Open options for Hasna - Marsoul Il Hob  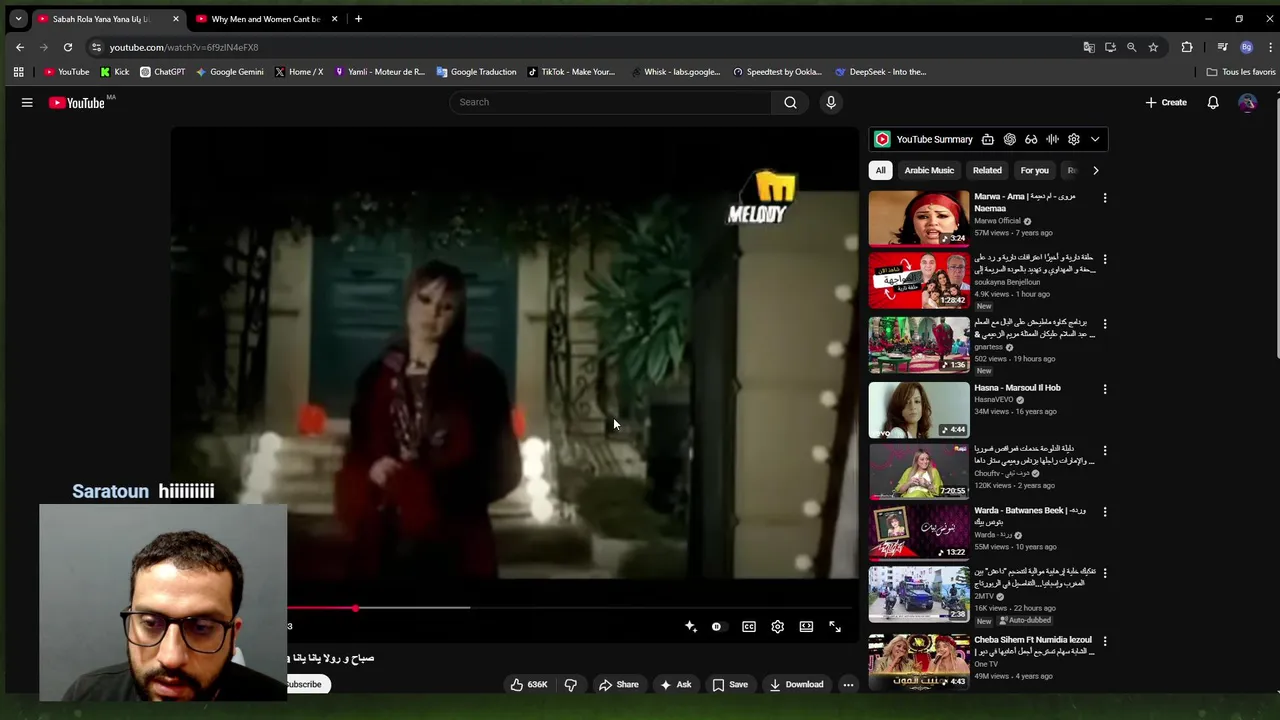(1105, 389)
